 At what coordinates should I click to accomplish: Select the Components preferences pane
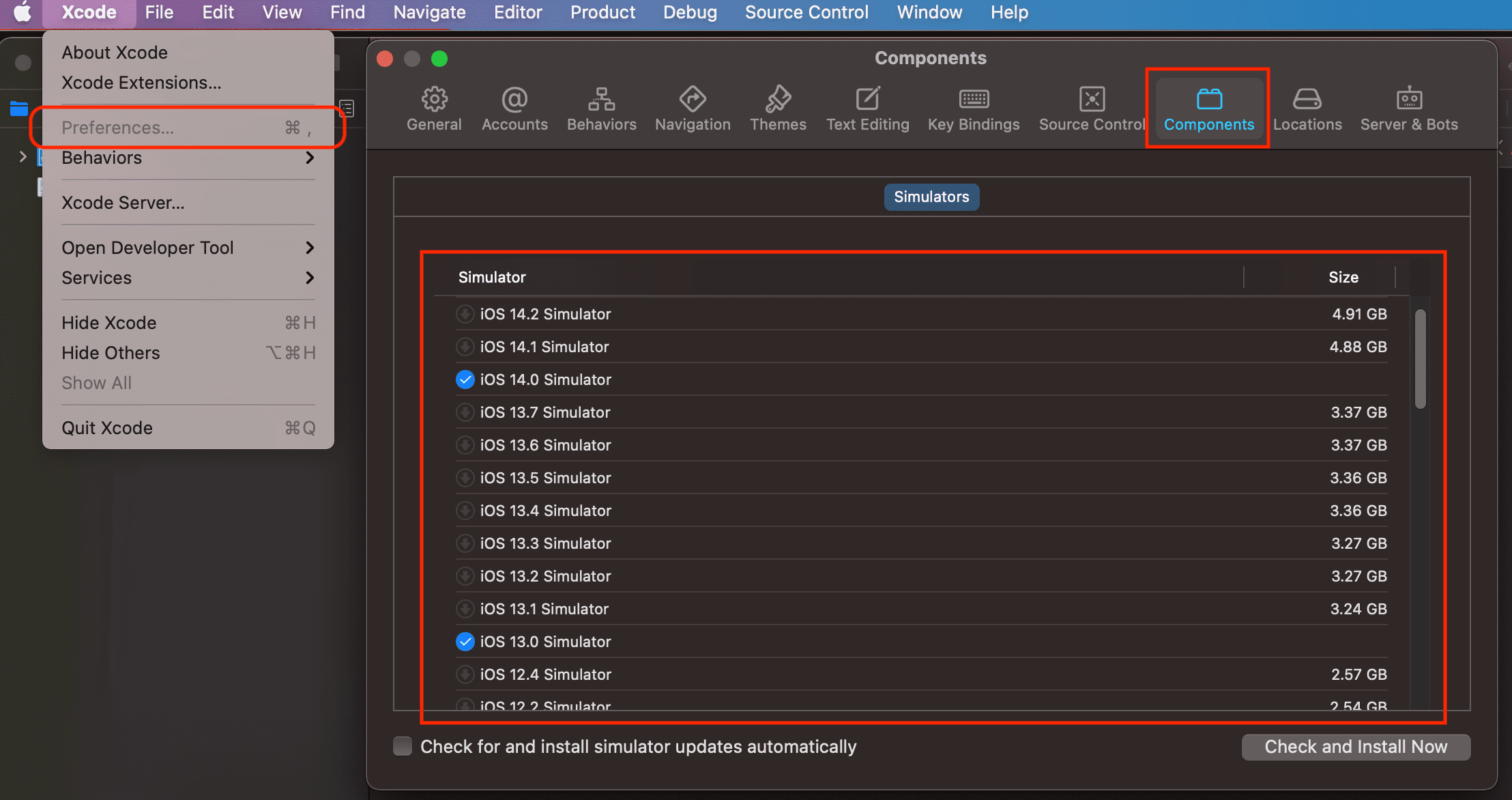tap(1209, 109)
